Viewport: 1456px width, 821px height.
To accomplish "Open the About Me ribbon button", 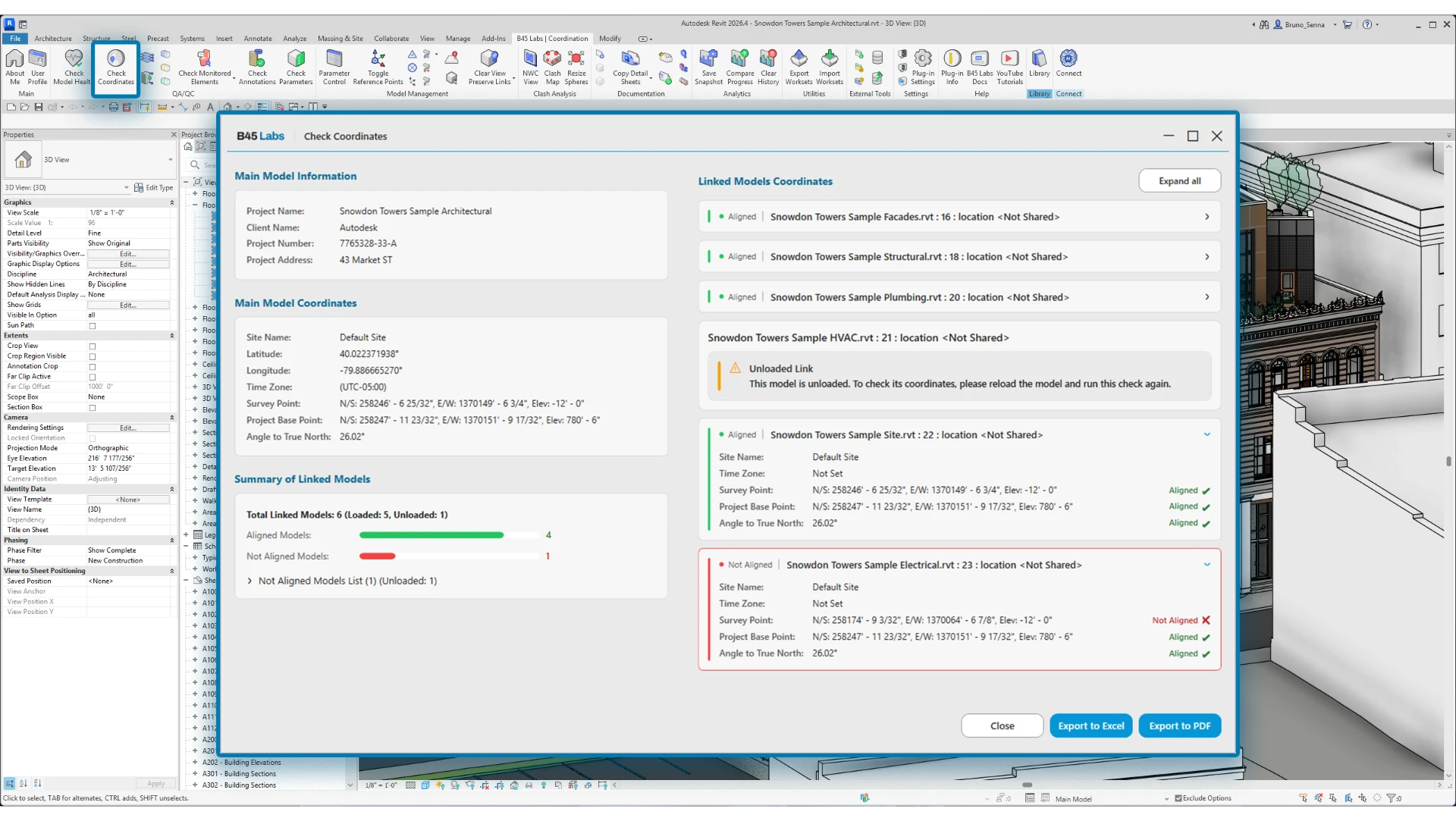I will pos(14,67).
